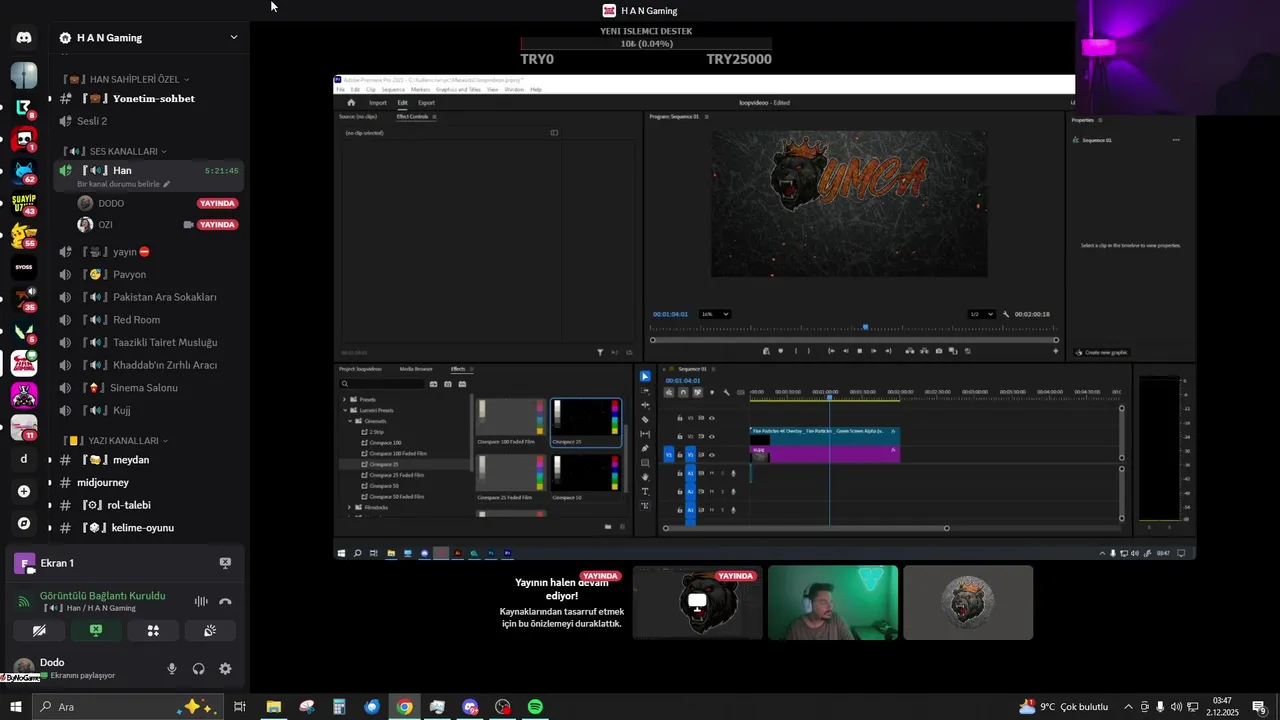Select the Type tool in Premiere stream
The width and height of the screenshot is (1280, 720).
[x=645, y=491]
